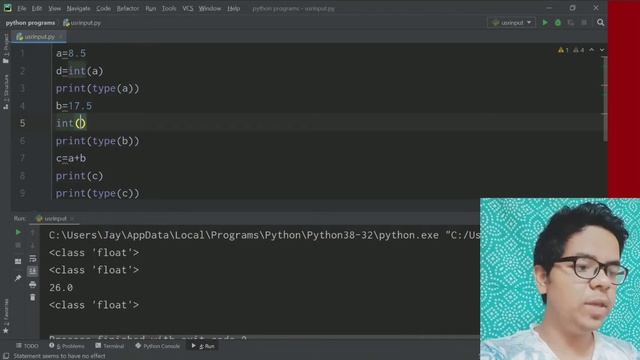Open the Window menu
This screenshot has height=360, width=640.
click(210, 8)
